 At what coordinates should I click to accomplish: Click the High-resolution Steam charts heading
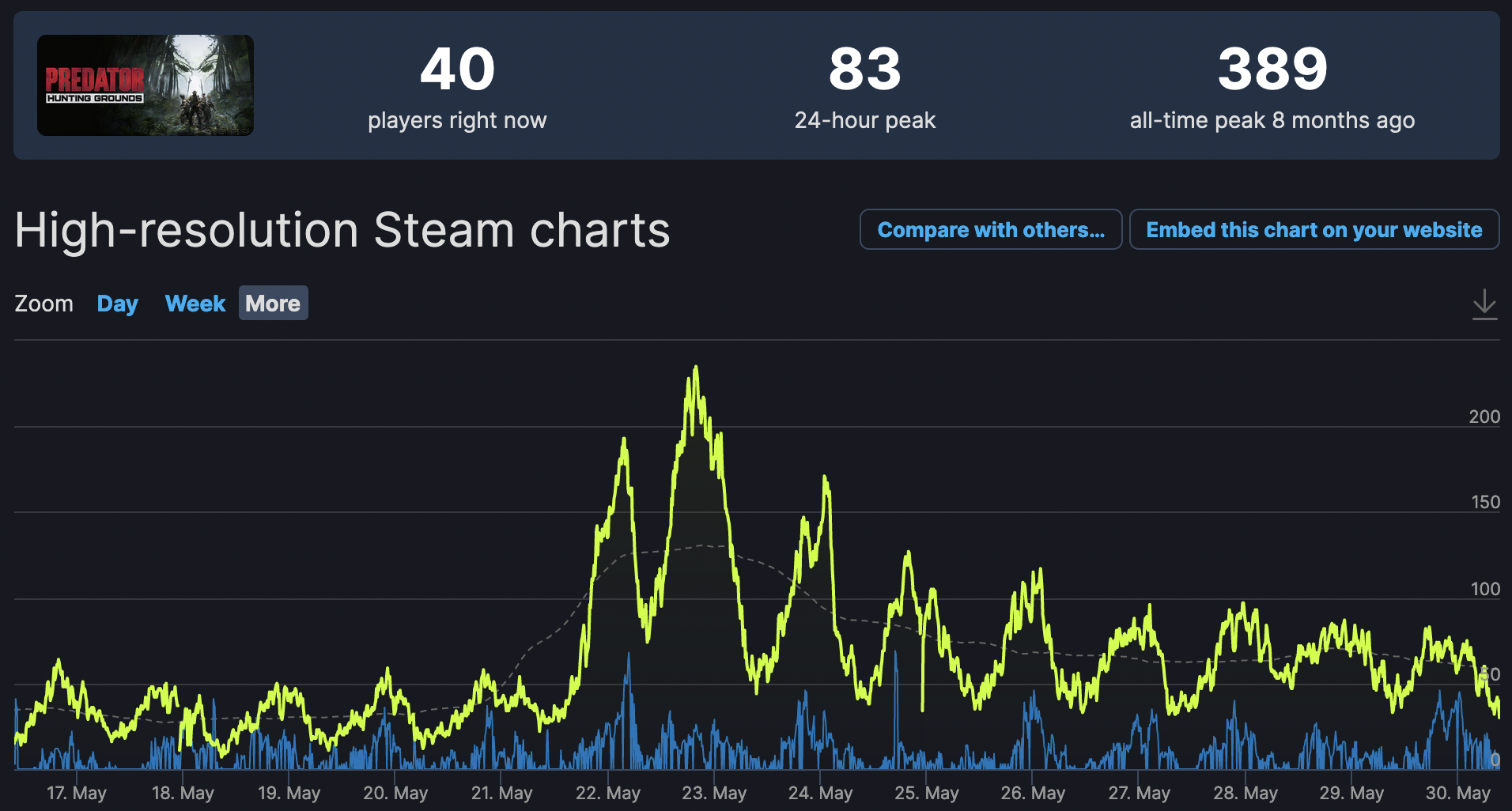[x=342, y=230]
